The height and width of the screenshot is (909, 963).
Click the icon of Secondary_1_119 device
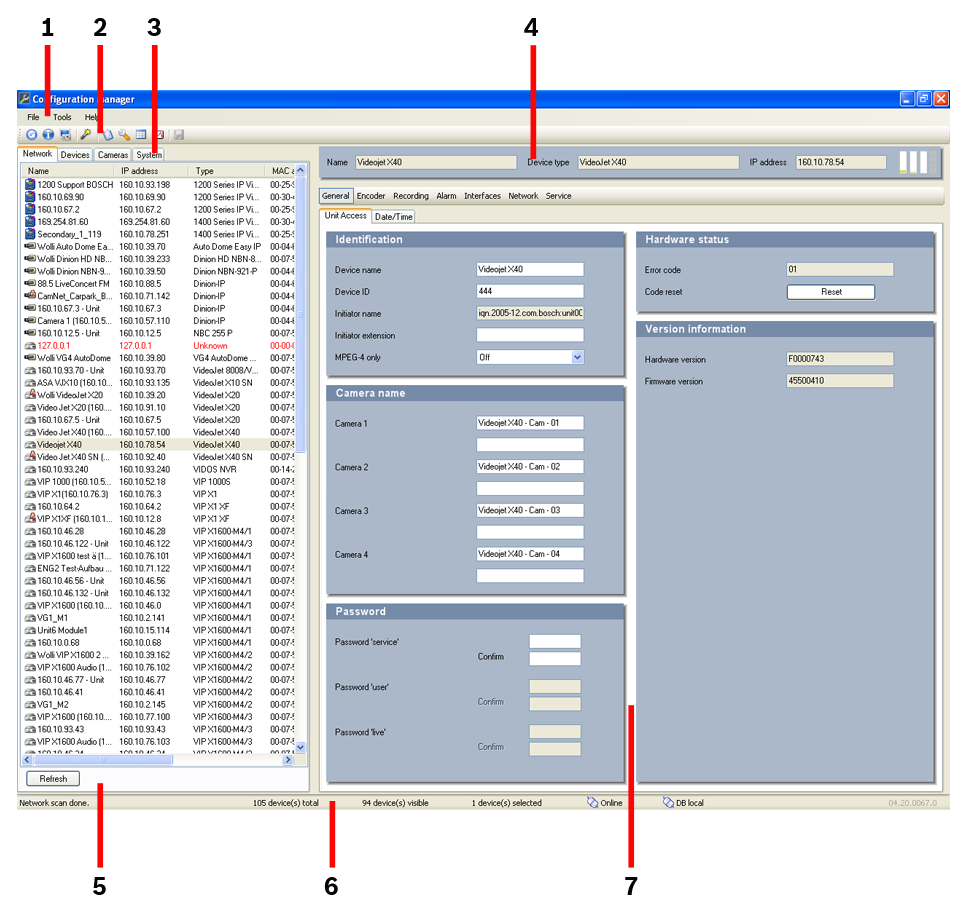tap(30, 234)
